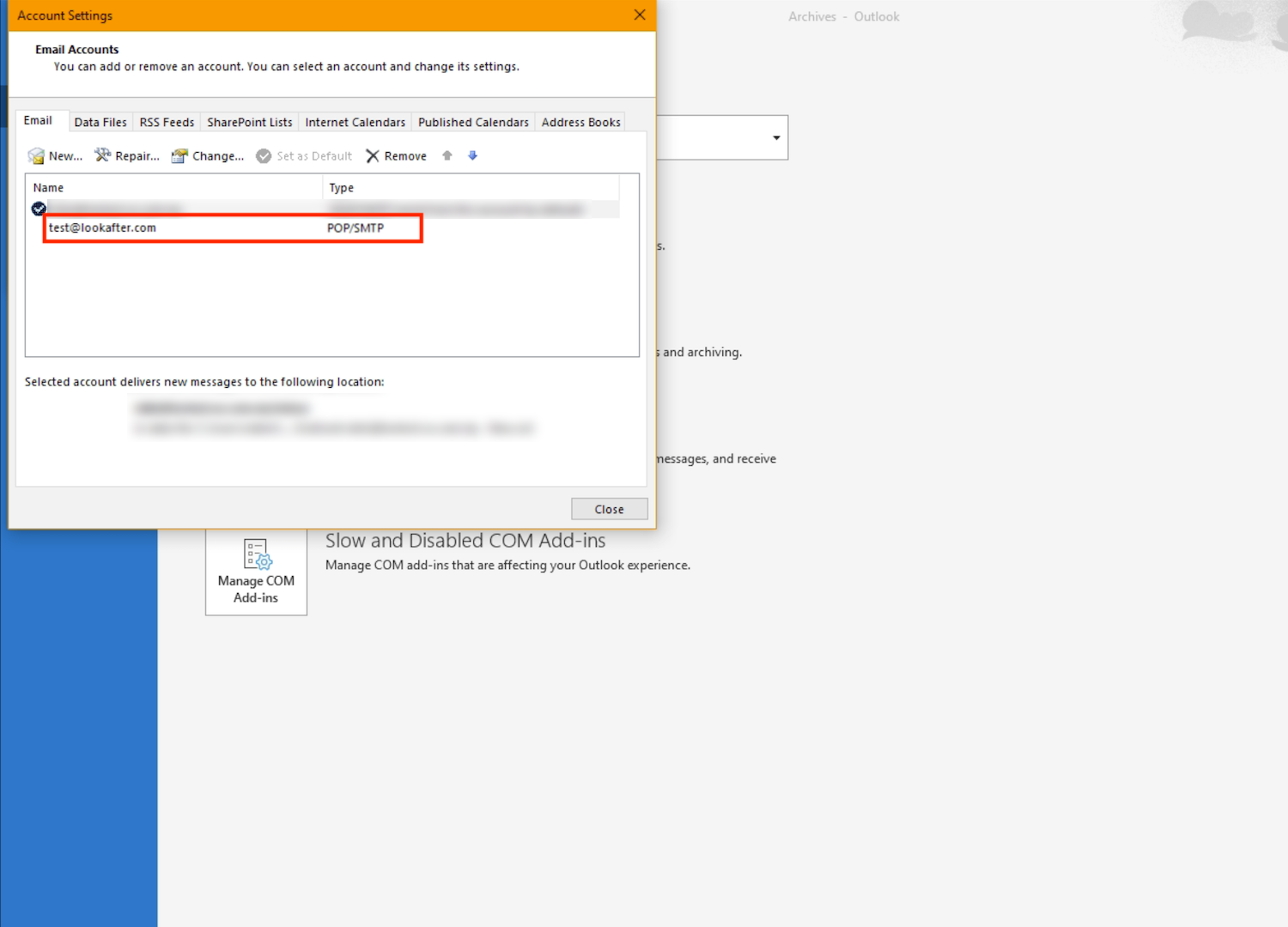The width and height of the screenshot is (1288, 927).
Task: Select the SharePoint Lists tab
Action: [x=249, y=123]
